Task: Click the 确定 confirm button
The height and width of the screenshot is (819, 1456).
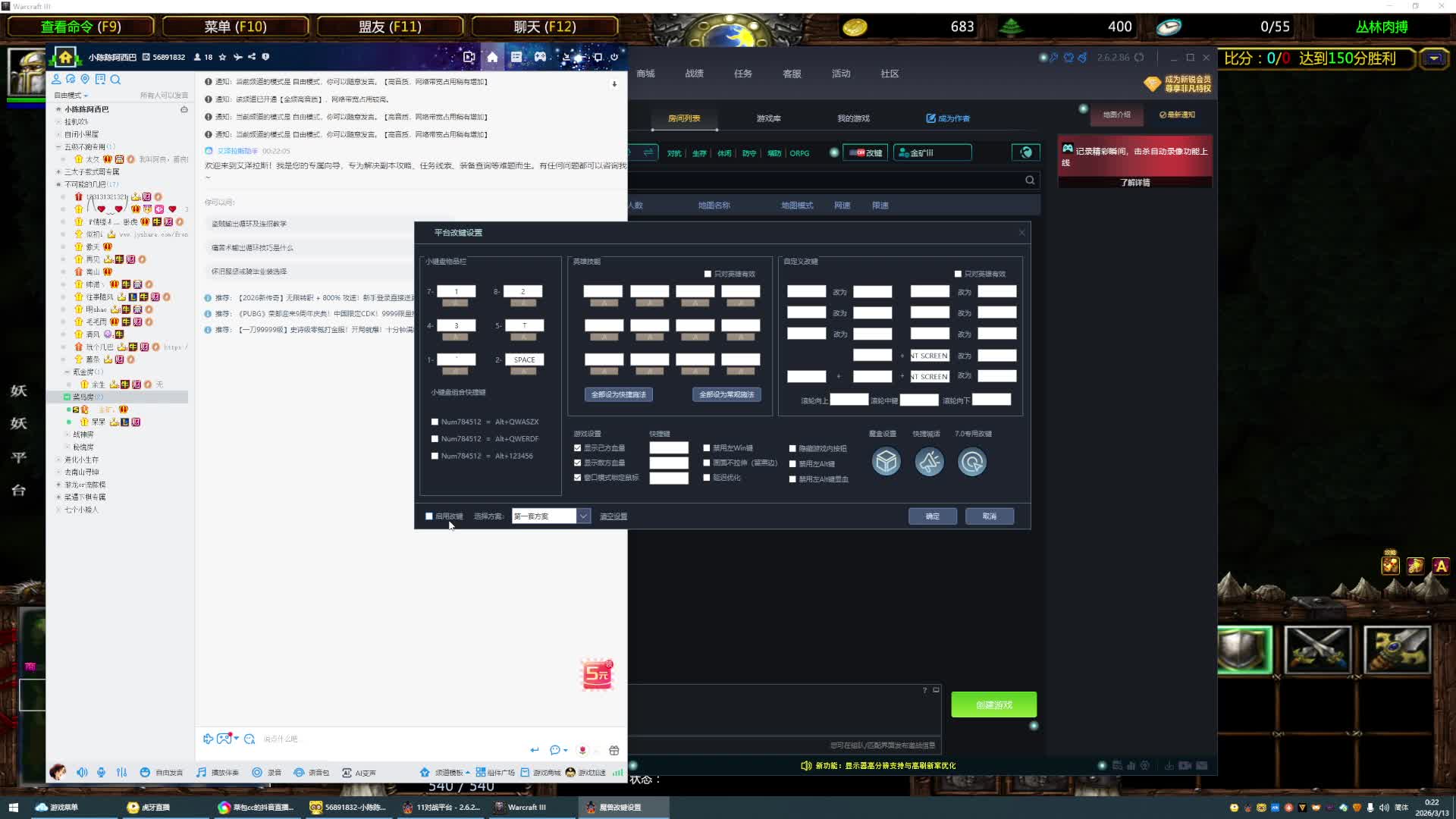Action: pyautogui.click(x=932, y=516)
